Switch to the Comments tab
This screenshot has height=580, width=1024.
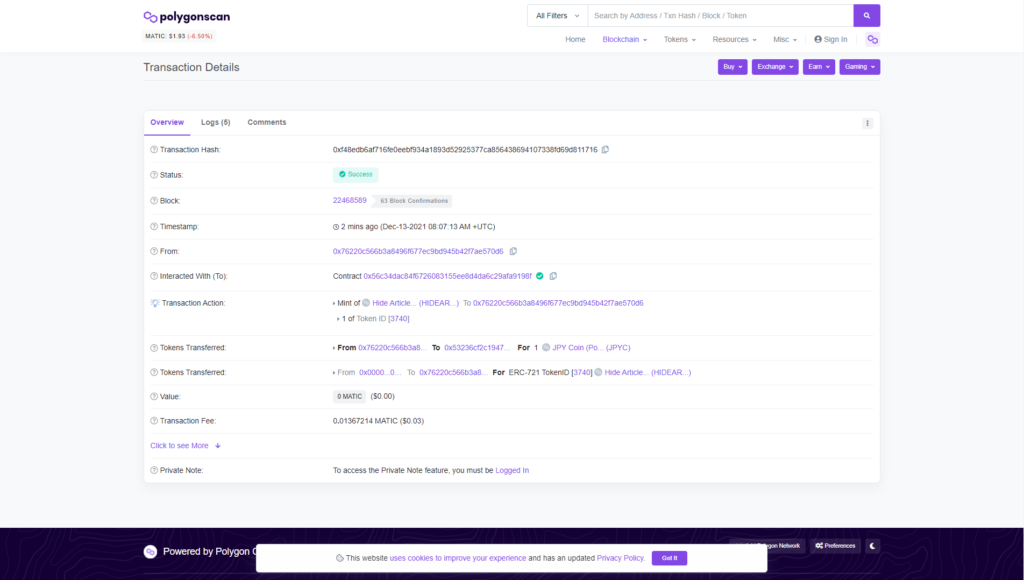[x=266, y=123]
